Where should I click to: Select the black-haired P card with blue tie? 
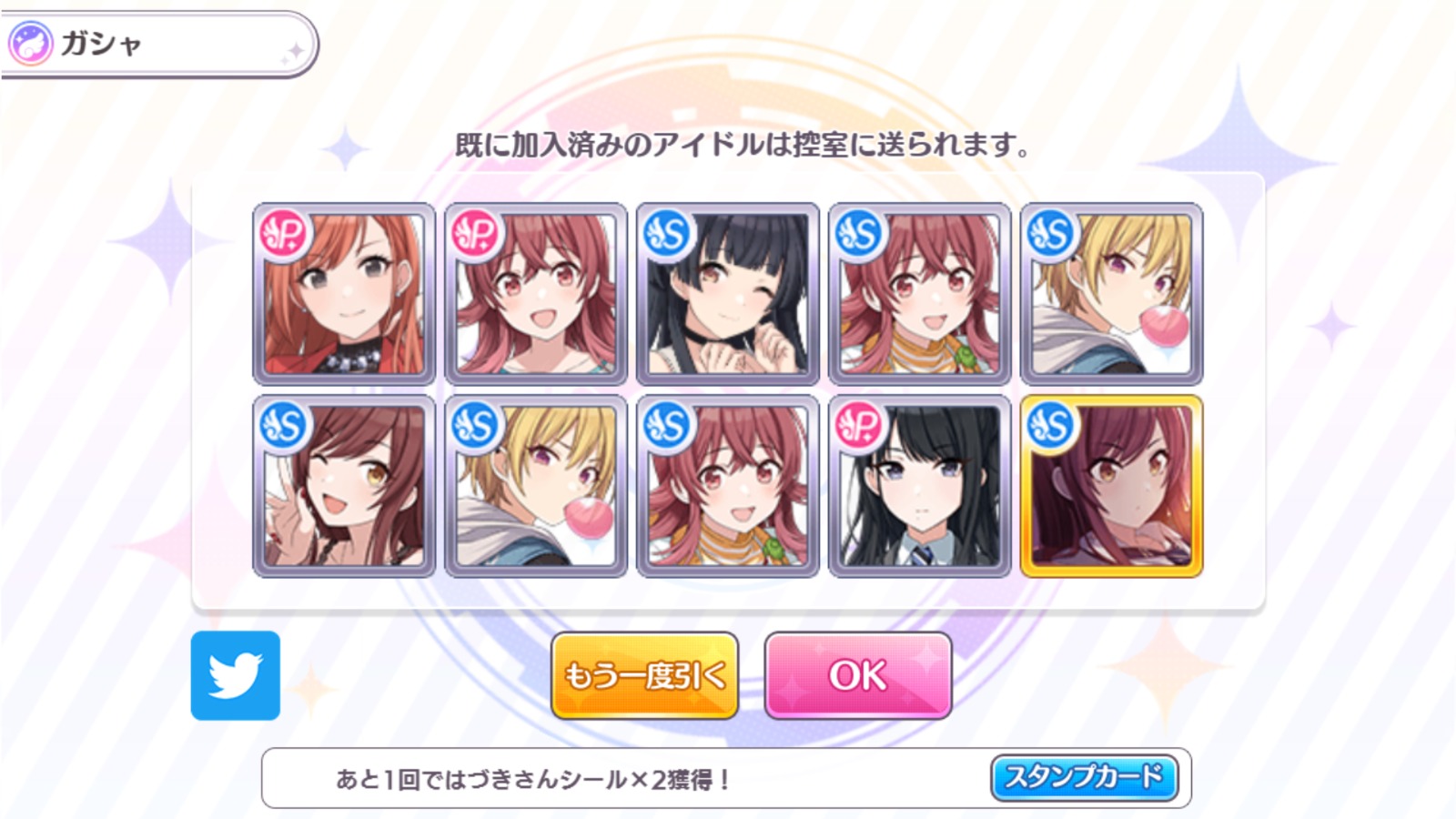tap(919, 486)
